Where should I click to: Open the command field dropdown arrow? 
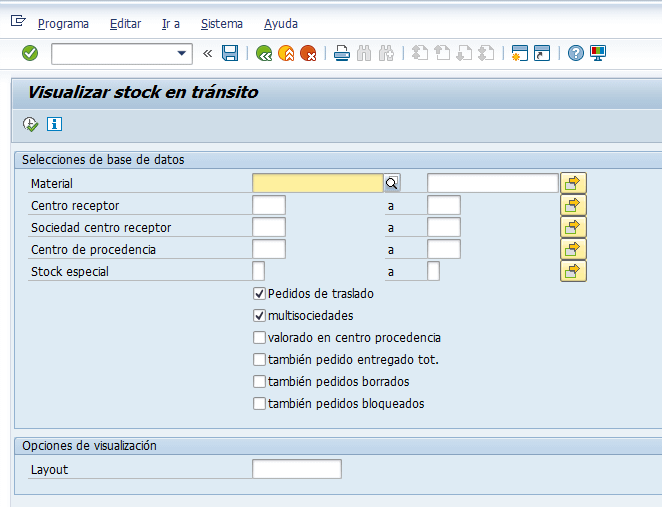(182, 53)
